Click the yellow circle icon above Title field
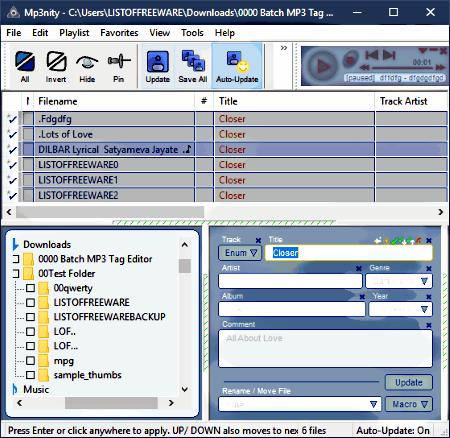450x438 pixels. [x=386, y=241]
